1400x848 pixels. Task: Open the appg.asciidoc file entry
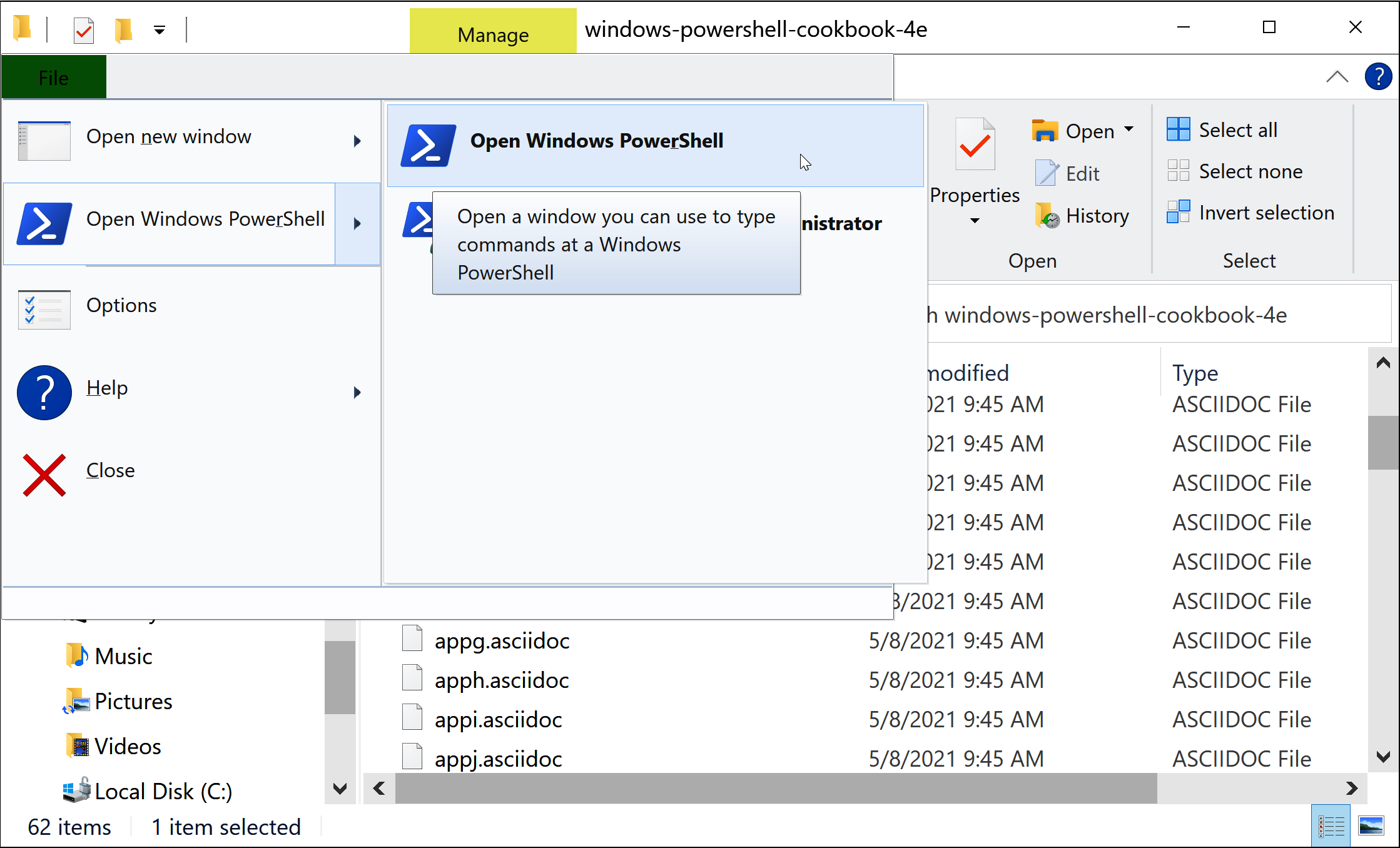502,641
